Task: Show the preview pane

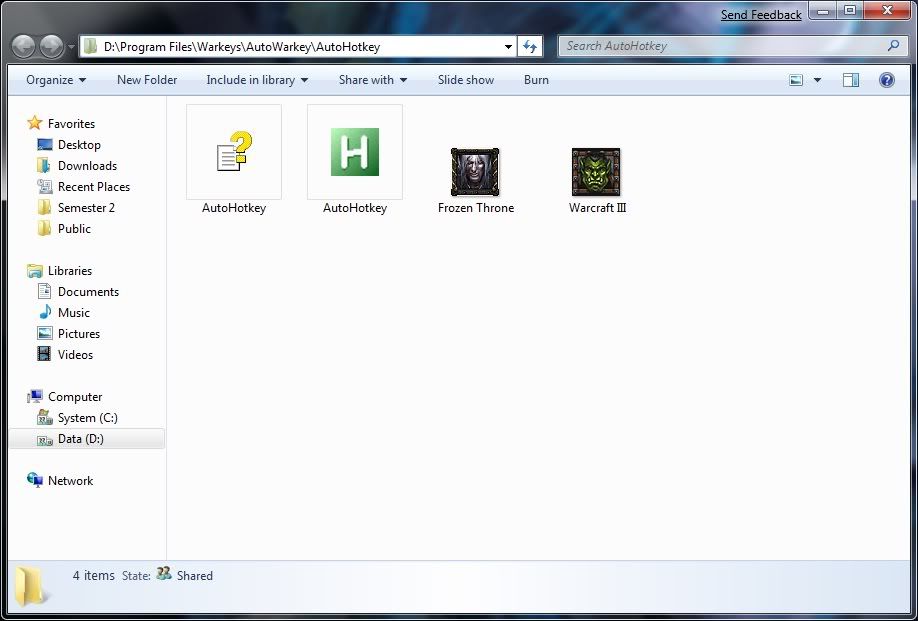Action: [851, 80]
